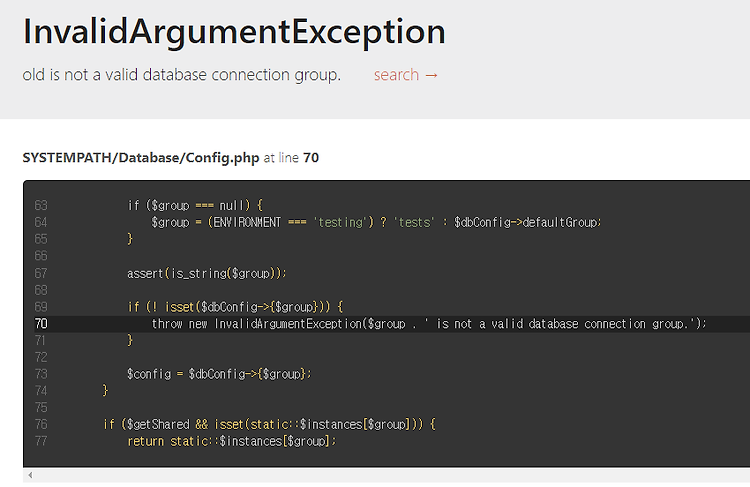The width and height of the screenshot is (750, 487).
Task: Click return static::$instances[$group] line
Action: coord(232,441)
